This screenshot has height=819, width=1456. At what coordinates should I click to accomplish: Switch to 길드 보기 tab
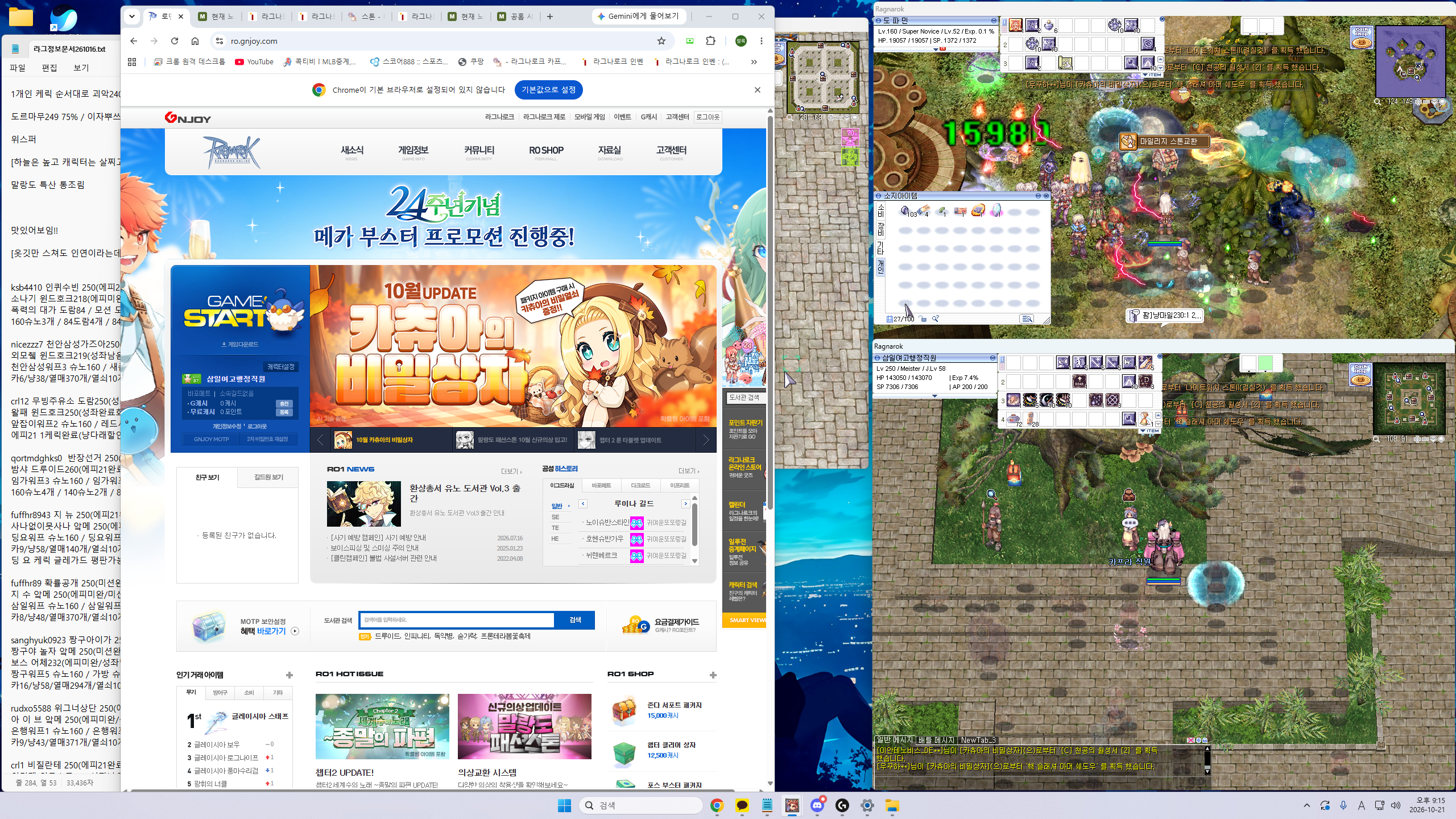pos(268,477)
